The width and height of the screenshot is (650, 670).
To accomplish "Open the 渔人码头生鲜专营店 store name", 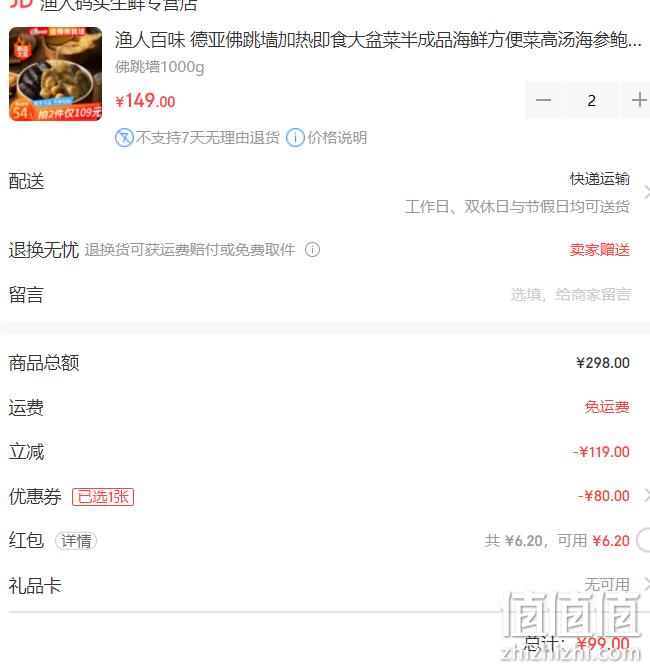I will [118, 5].
